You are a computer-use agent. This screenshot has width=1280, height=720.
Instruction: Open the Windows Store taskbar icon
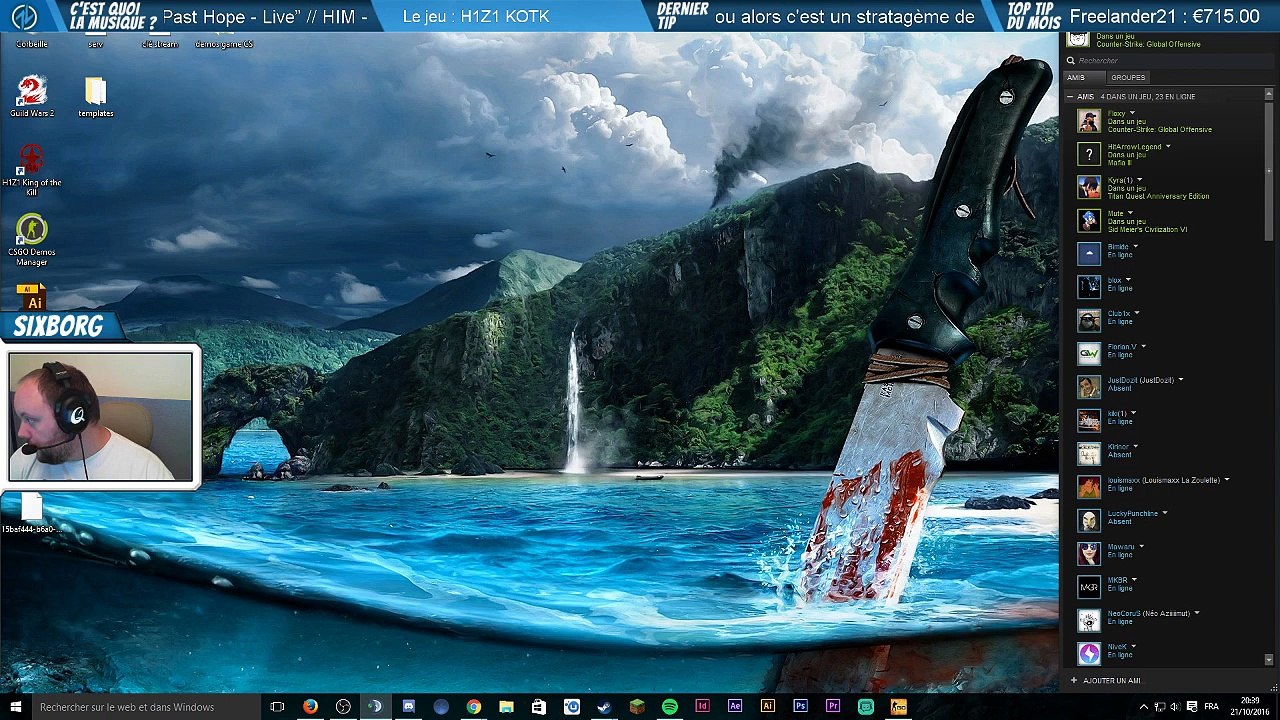pyautogui.click(x=539, y=707)
